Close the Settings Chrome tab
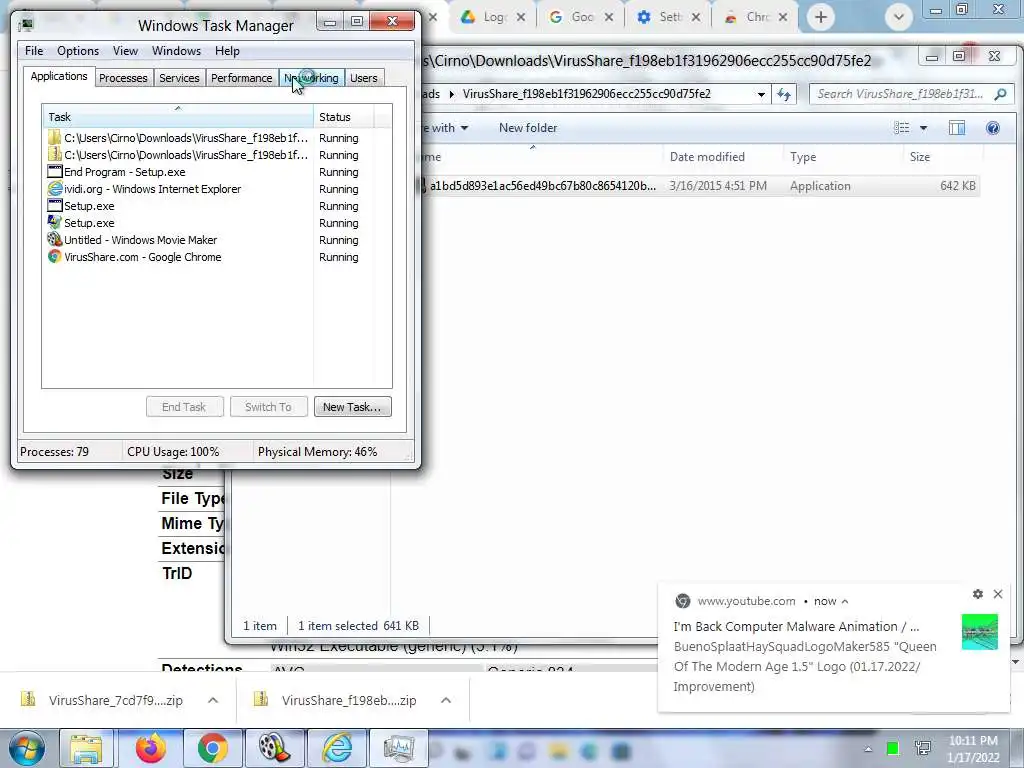 pyautogui.click(x=696, y=18)
